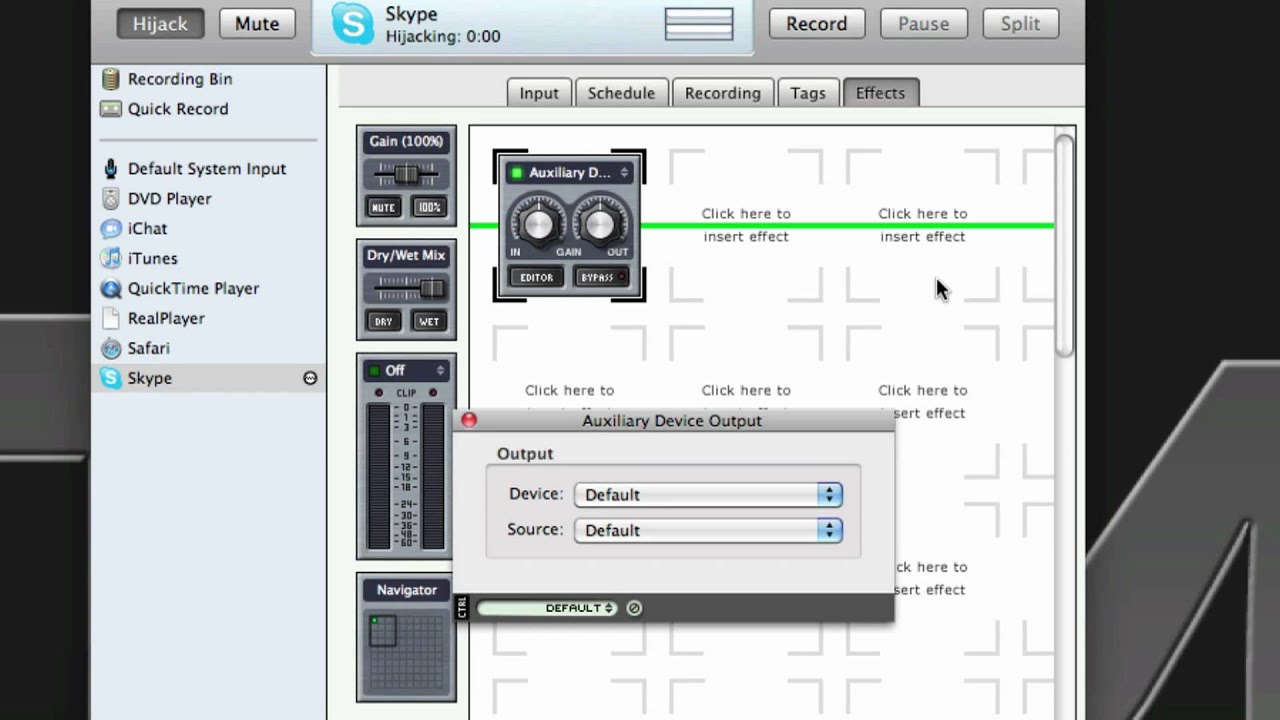The width and height of the screenshot is (1280, 720).
Task: Click the OUT gain knob
Action: (x=600, y=223)
